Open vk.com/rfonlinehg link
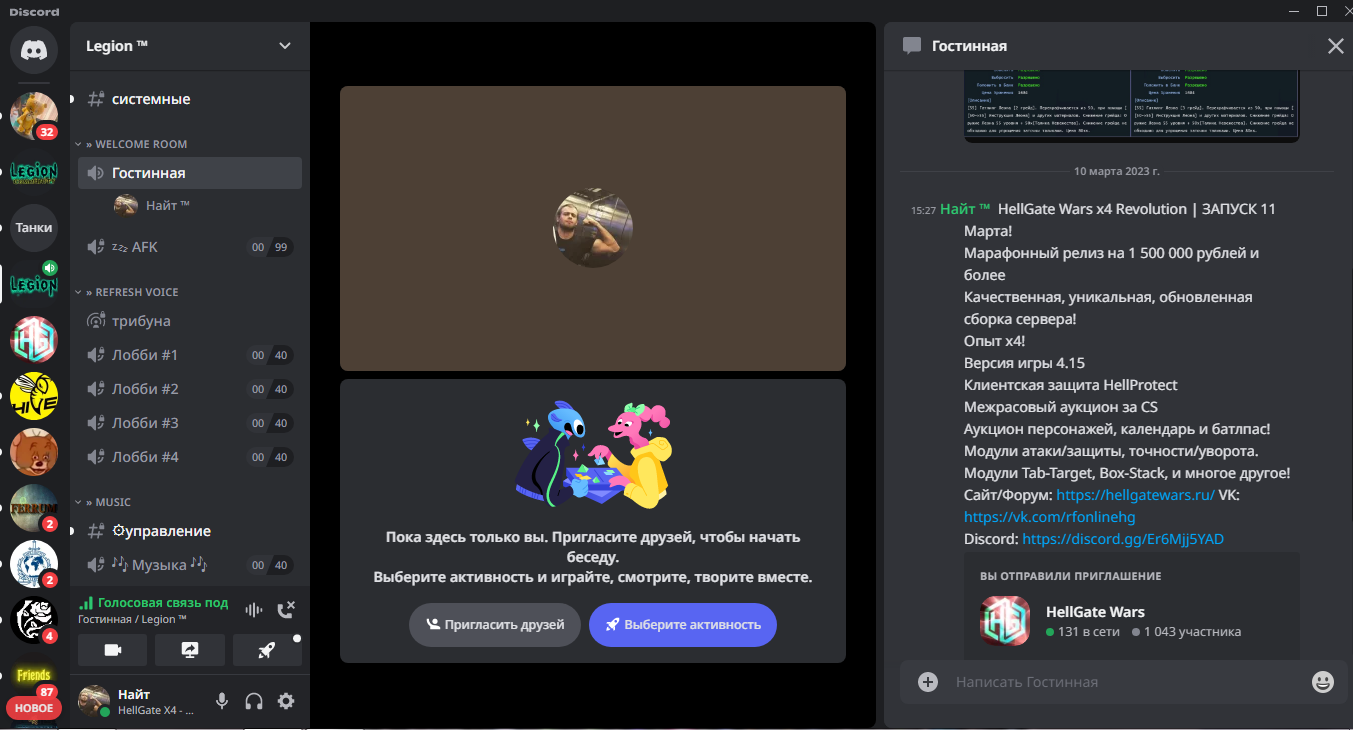This screenshot has height=730, width=1353. tap(1050, 517)
